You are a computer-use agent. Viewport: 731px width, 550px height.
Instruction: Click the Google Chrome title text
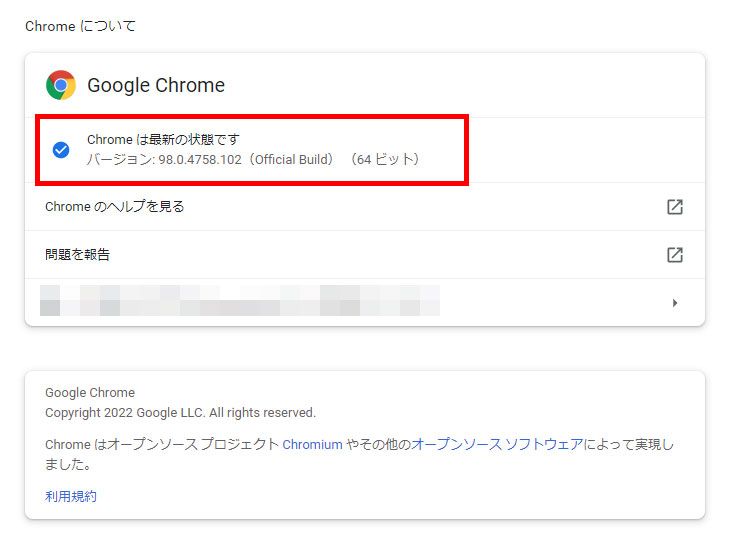click(x=156, y=85)
